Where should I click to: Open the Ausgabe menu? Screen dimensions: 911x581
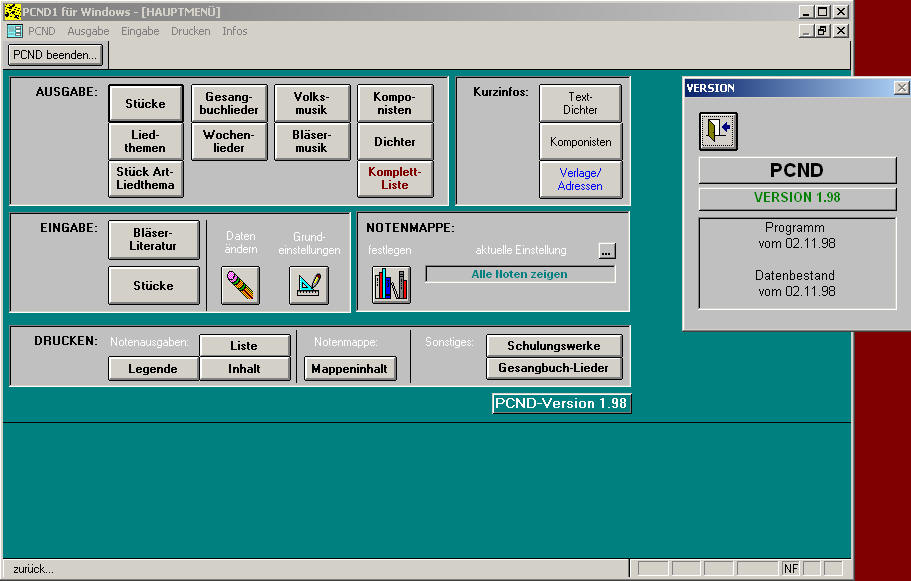tap(88, 31)
